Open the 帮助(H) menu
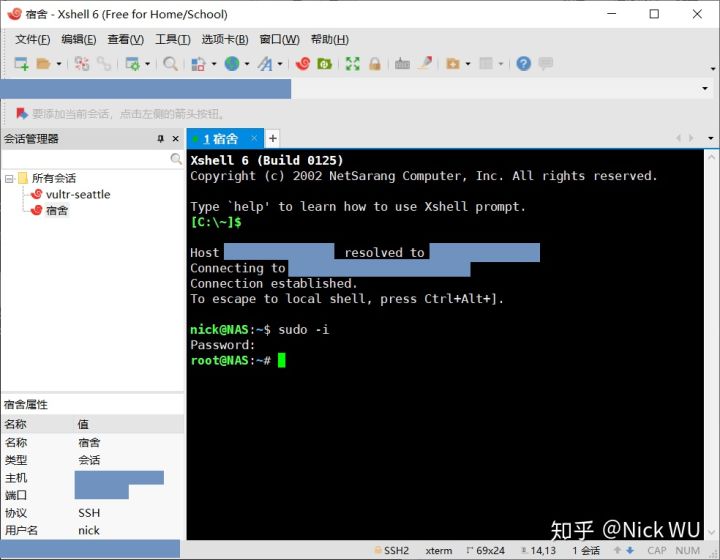The width and height of the screenshot is (720, 560). pyautogui.click(x=330, y=39)
